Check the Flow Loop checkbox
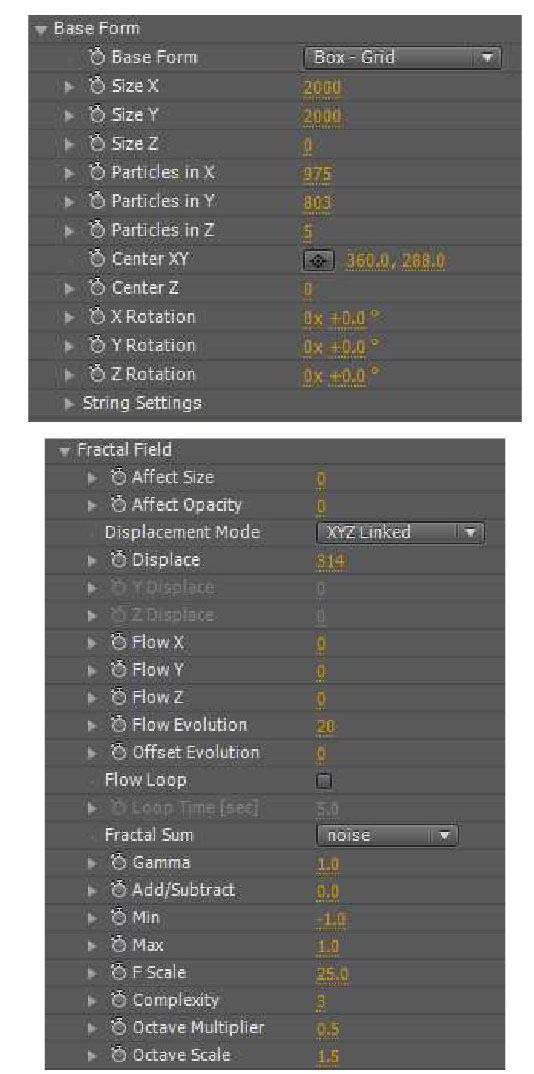 (324, 780)
